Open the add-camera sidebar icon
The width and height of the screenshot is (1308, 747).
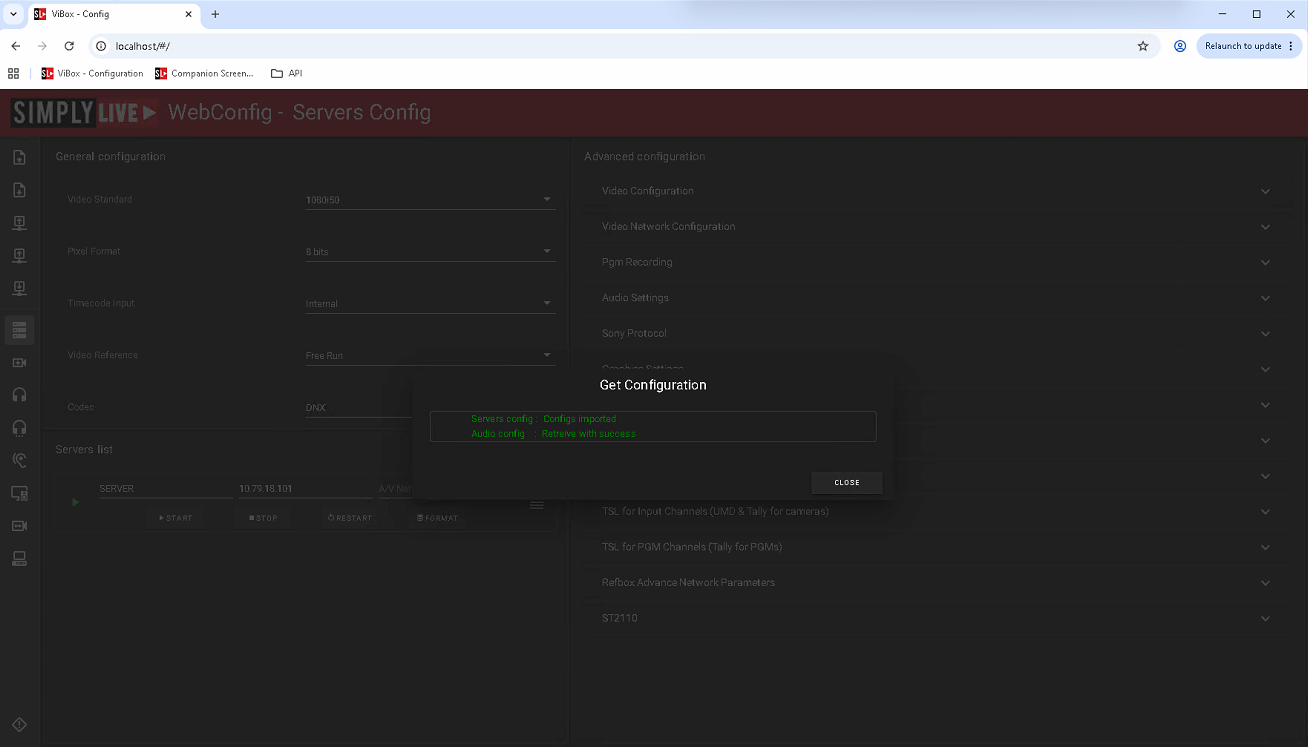pyautogui.click(x=19, y=362)
